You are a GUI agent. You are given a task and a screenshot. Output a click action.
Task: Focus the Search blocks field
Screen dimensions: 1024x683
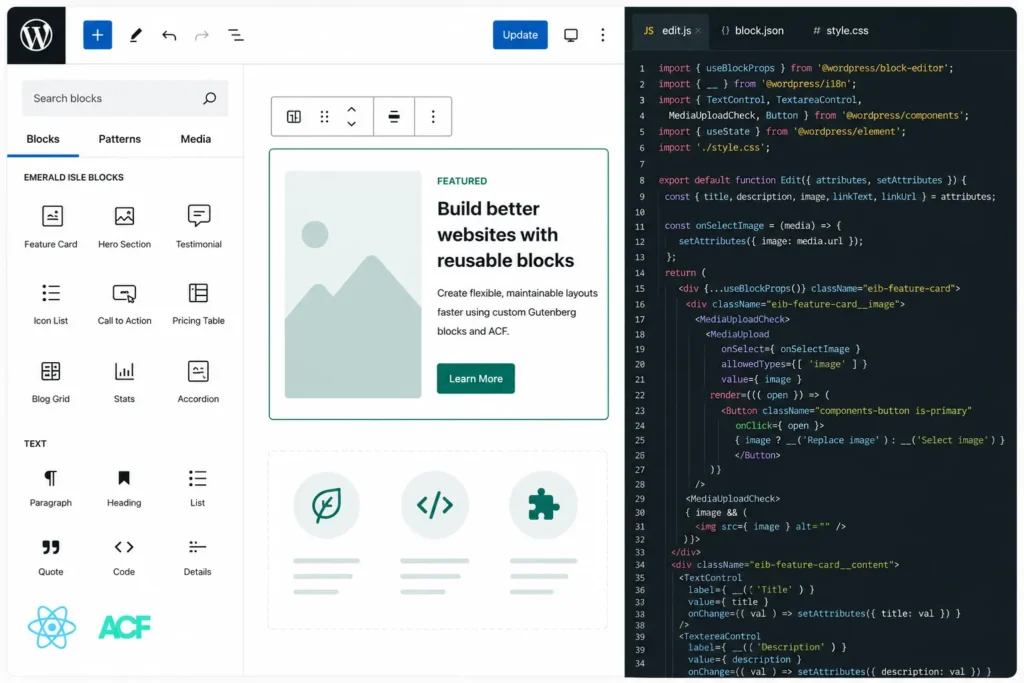[x=125, y=98]
